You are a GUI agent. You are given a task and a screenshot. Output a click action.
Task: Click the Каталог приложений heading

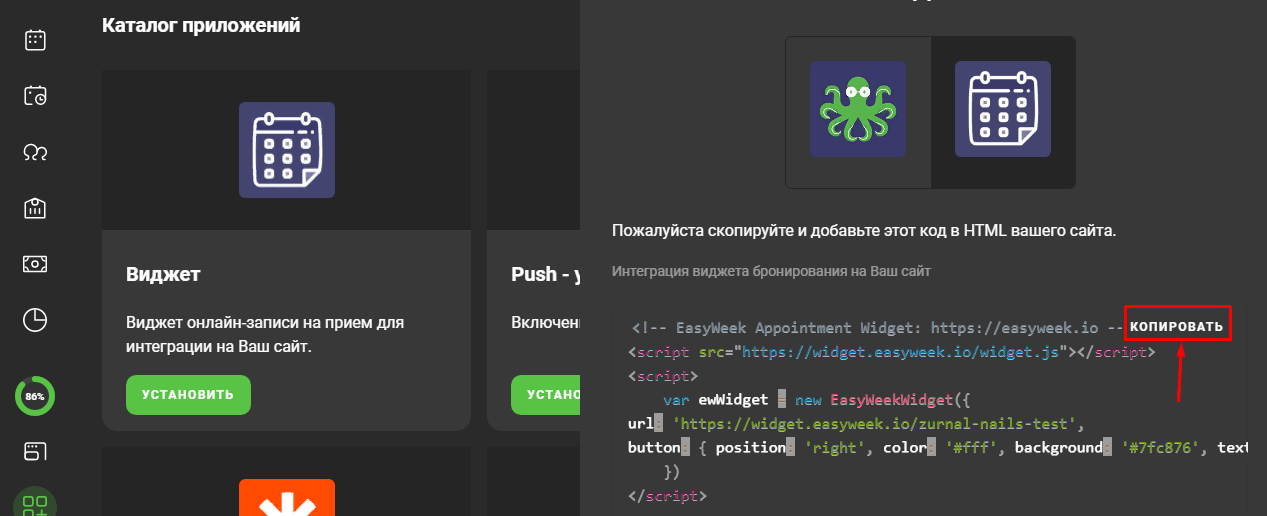201,25
